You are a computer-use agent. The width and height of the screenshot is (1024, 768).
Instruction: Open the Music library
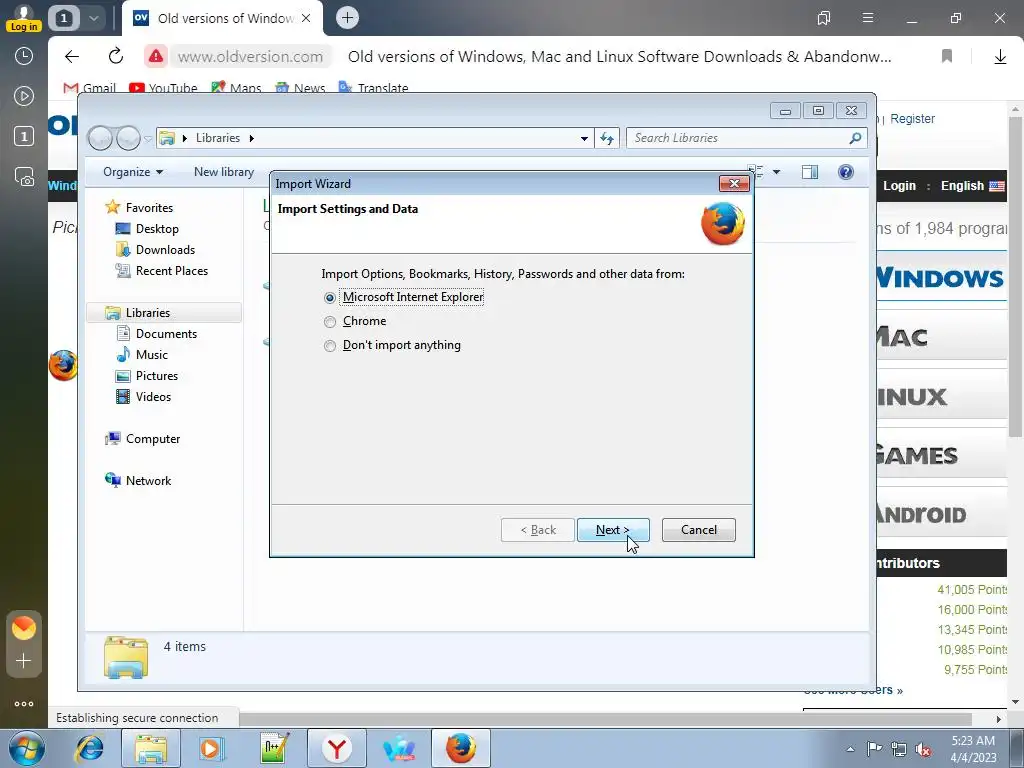pos(152,355)
